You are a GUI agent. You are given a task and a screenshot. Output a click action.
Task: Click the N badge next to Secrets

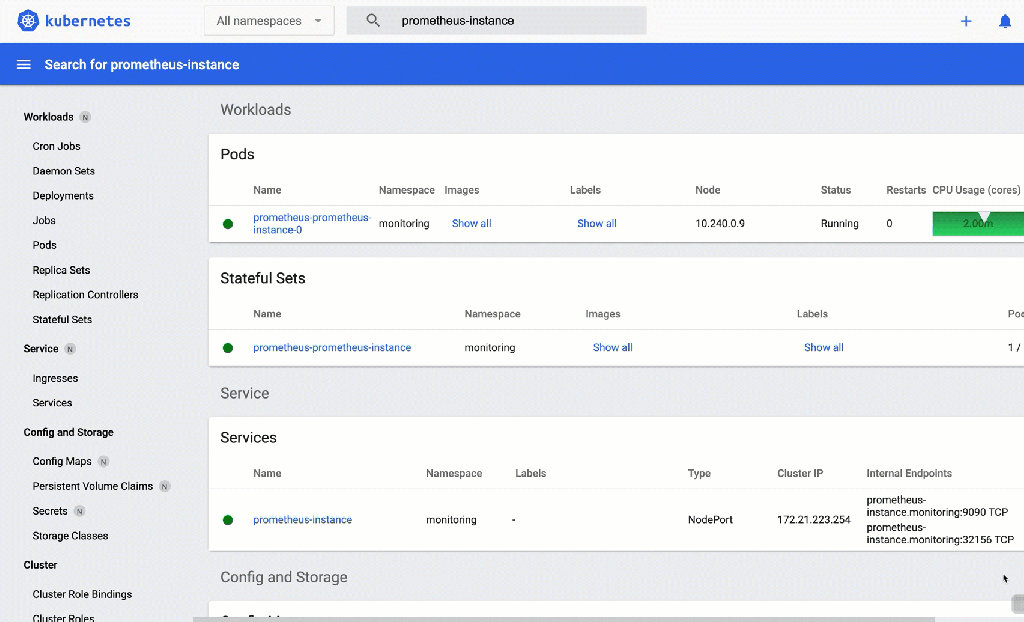[79, 511]
